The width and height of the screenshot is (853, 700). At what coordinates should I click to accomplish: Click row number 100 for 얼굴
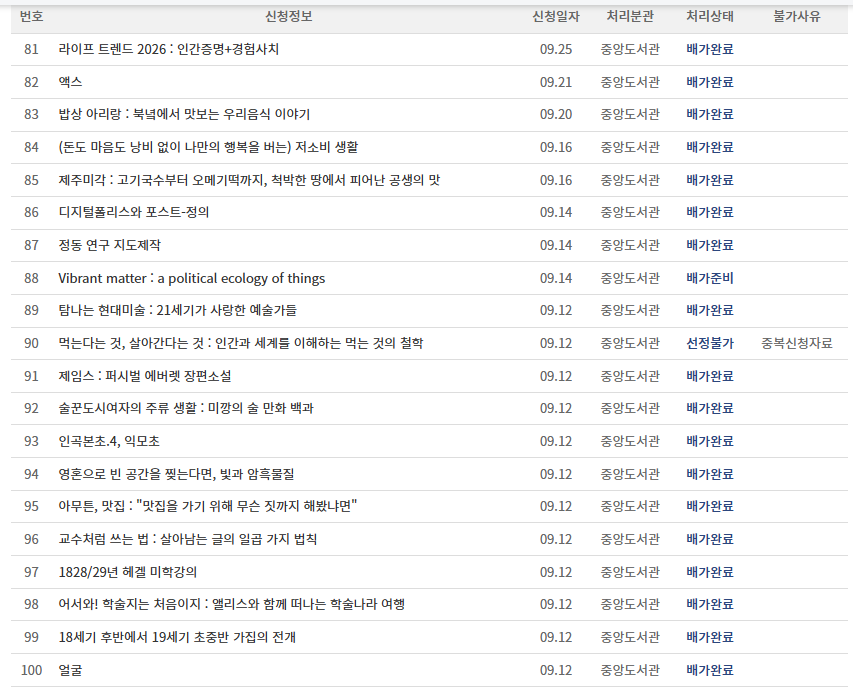(33, 670)
